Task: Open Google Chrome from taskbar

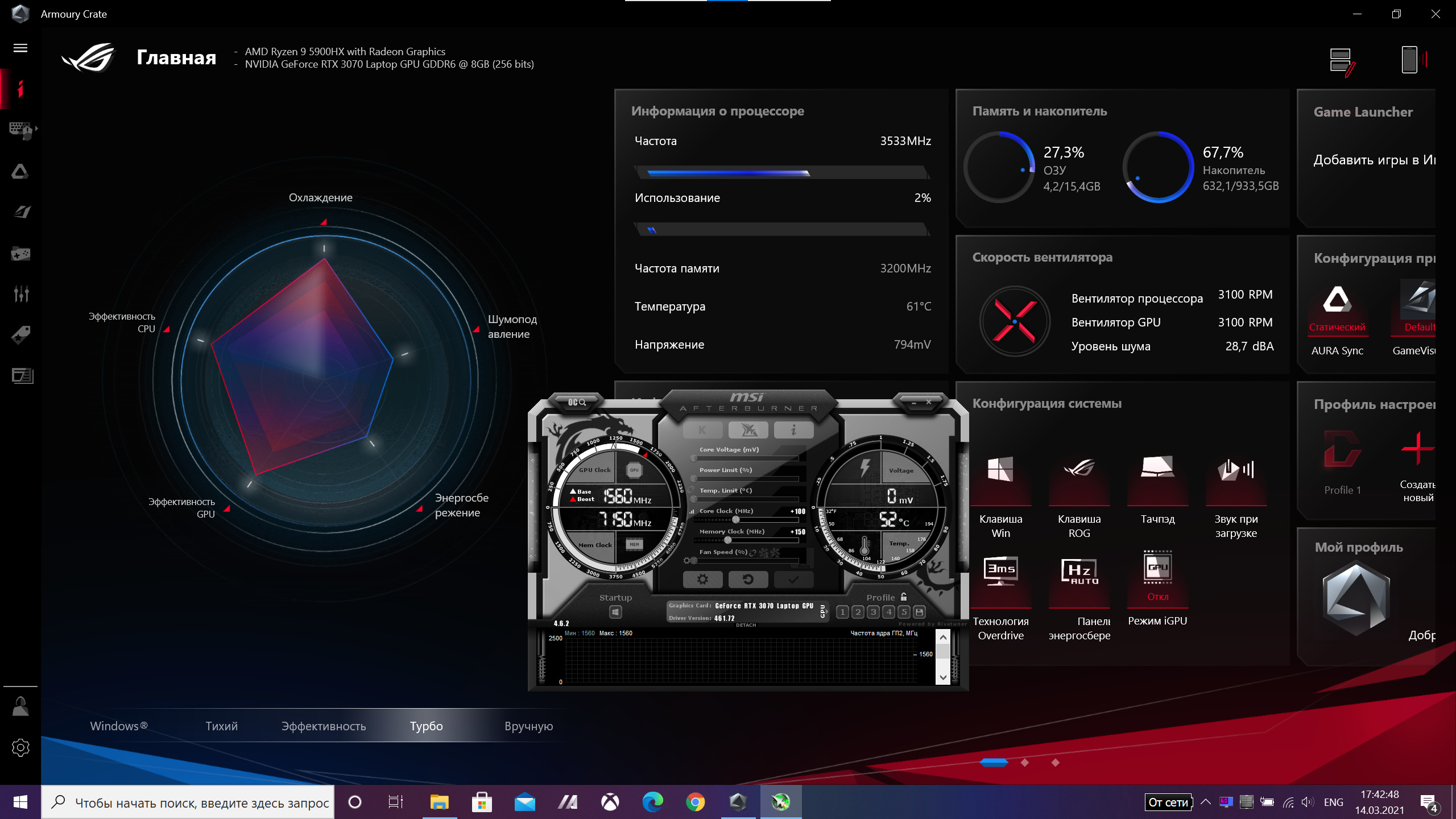Action: (695, 802)
